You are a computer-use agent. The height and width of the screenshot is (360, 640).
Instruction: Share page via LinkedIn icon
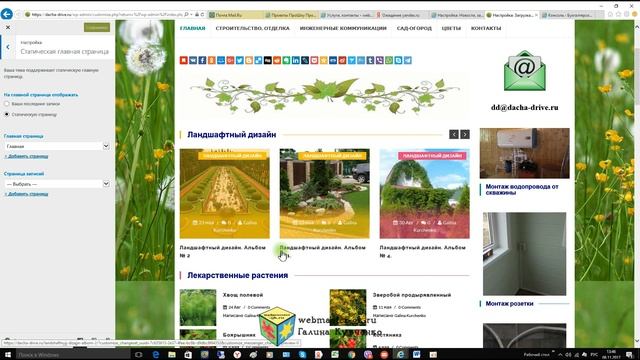(296, 60)
